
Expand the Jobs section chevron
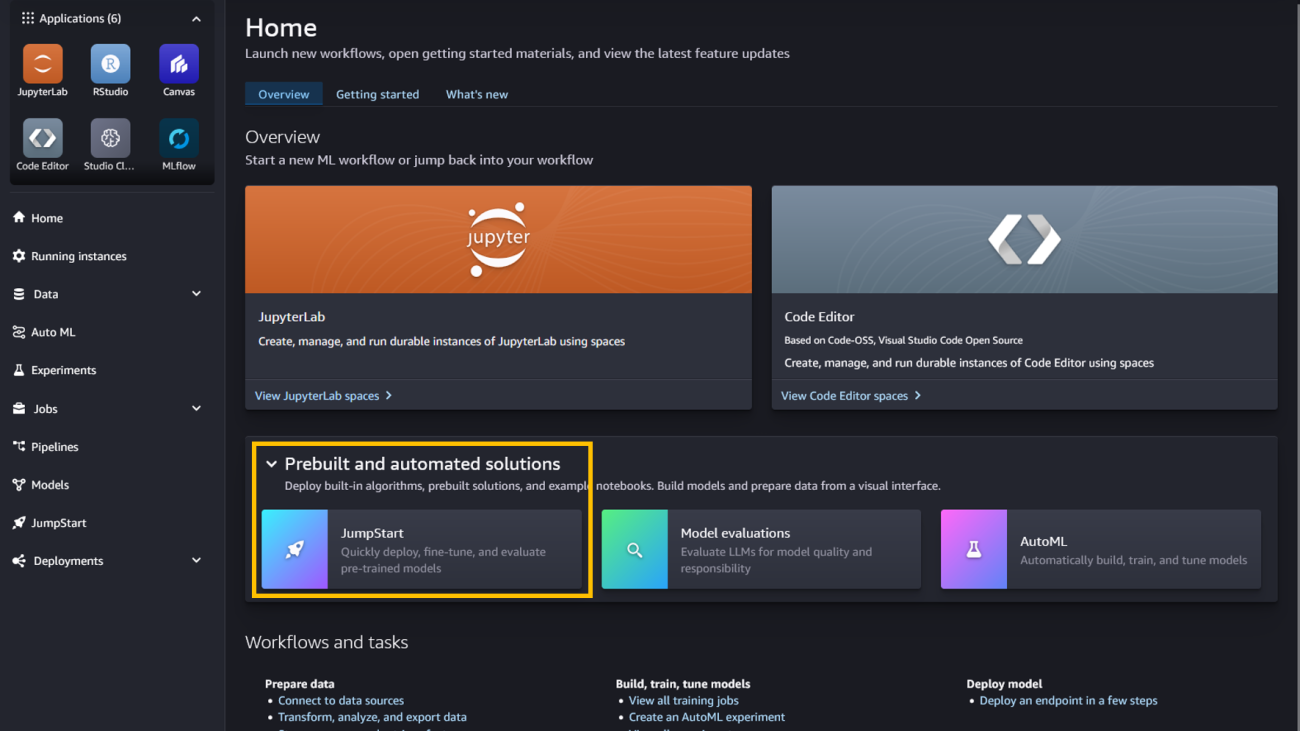point(196,408)
